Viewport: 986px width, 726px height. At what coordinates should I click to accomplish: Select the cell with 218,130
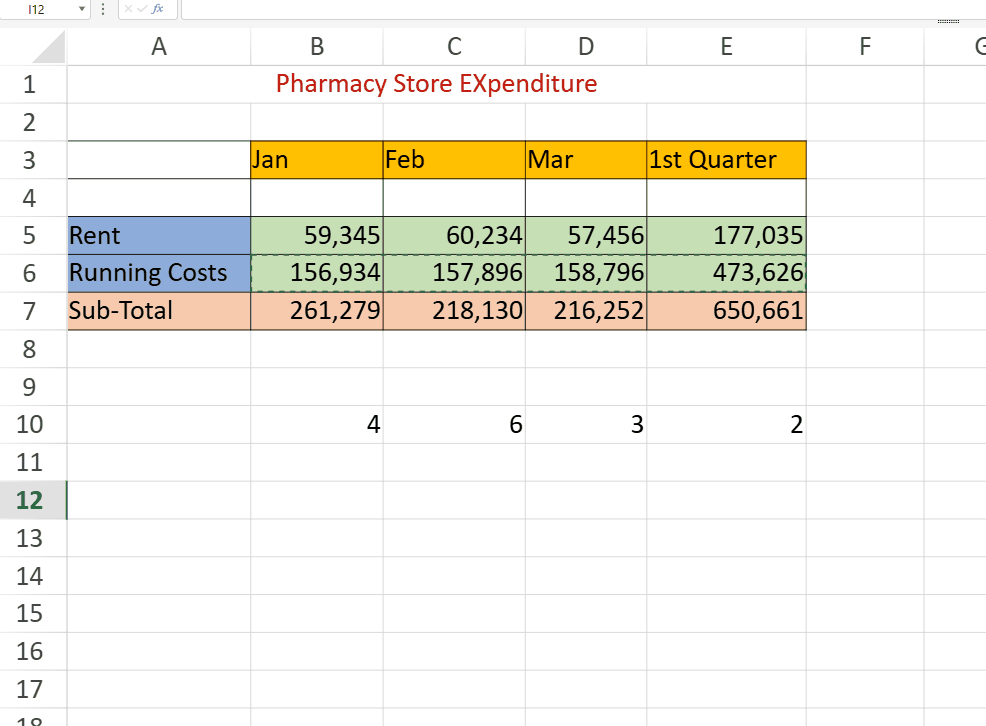point(454,311)
